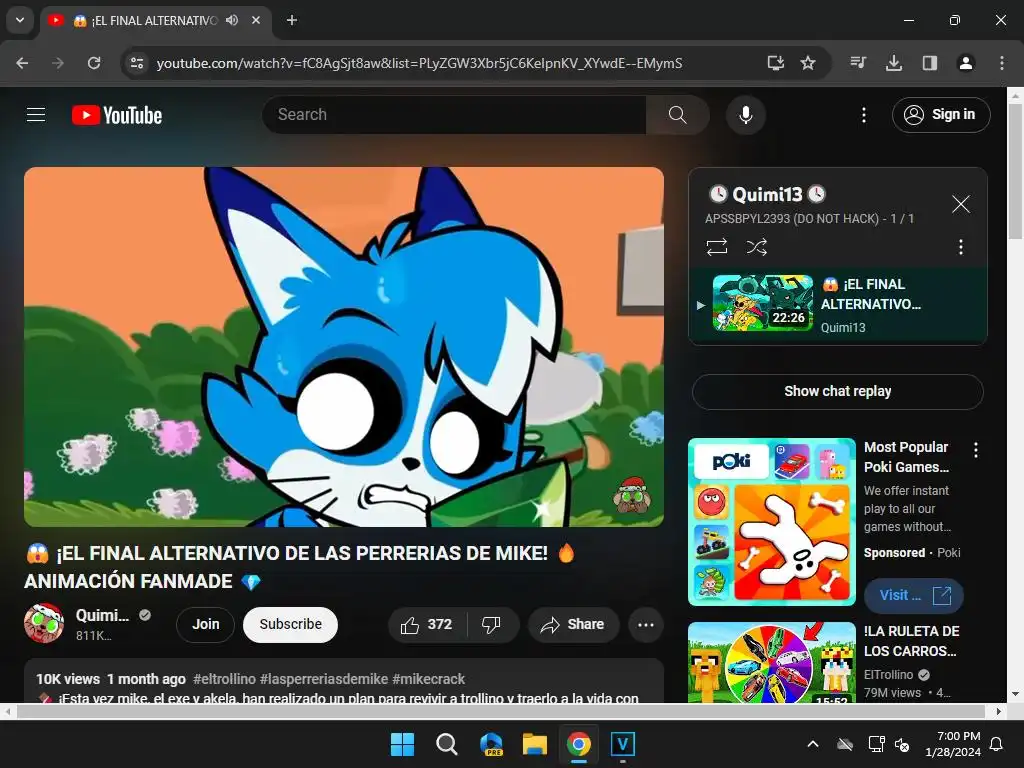Screen dimensions: 1024x768
Task: Click #mikecrack hashtag
Action: click(x=428, y=679)
